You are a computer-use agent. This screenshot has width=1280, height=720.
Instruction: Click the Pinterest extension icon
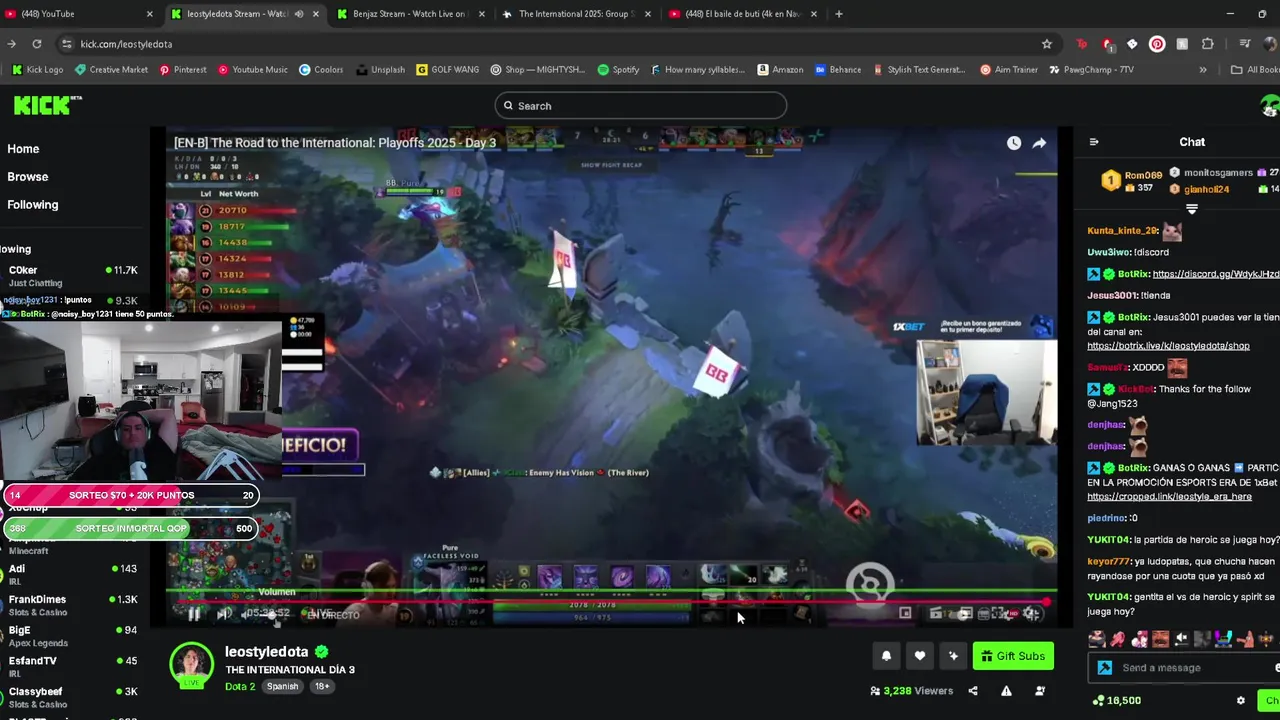[1157, 44]
